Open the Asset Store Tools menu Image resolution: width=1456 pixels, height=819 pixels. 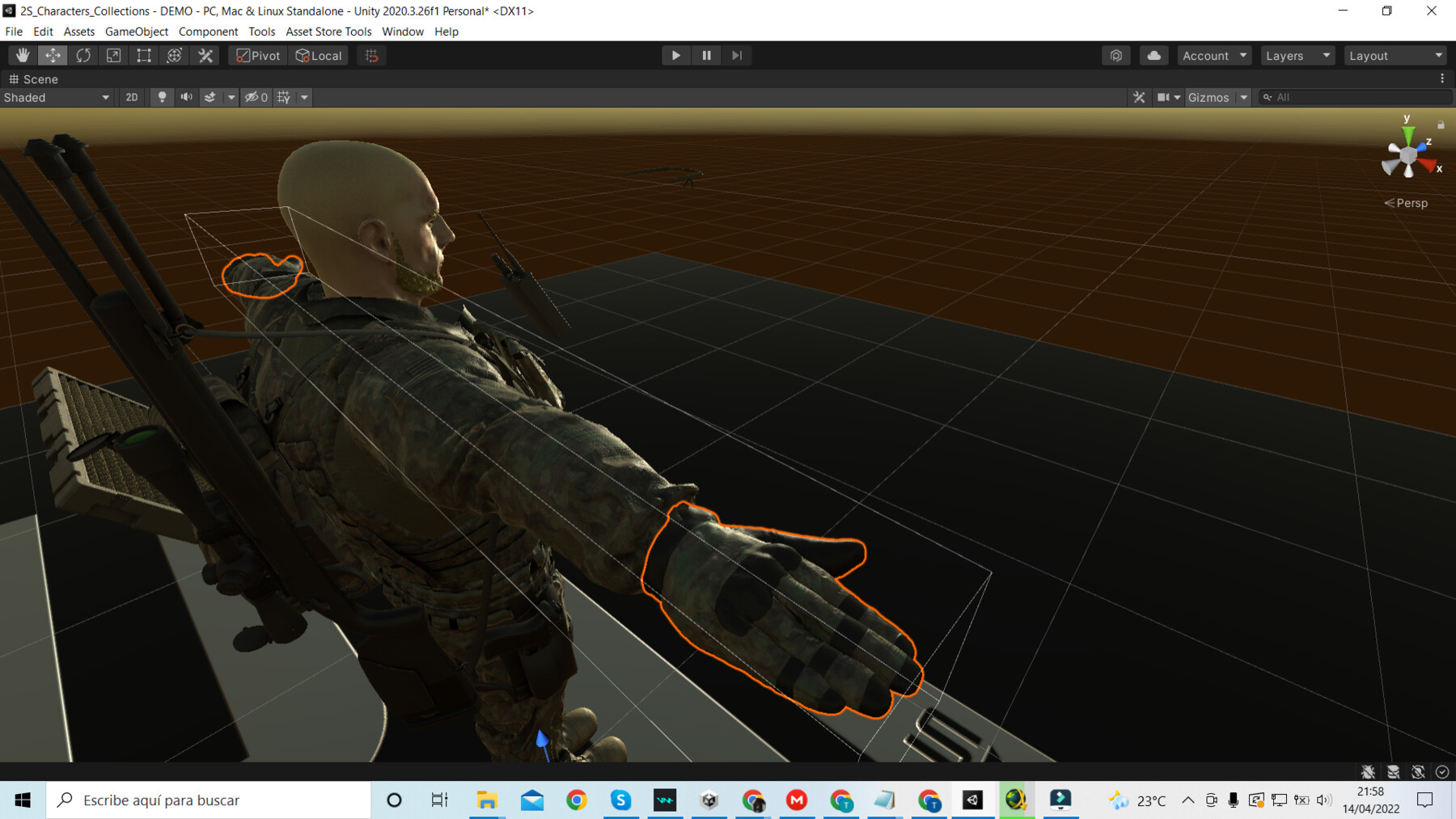click(x=328, y=32)
